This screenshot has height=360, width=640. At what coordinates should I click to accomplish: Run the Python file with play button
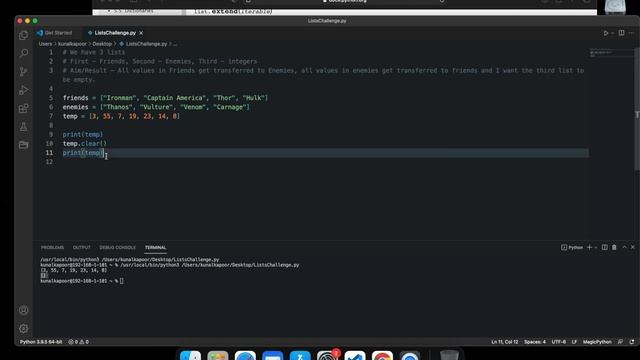[606, 33]
